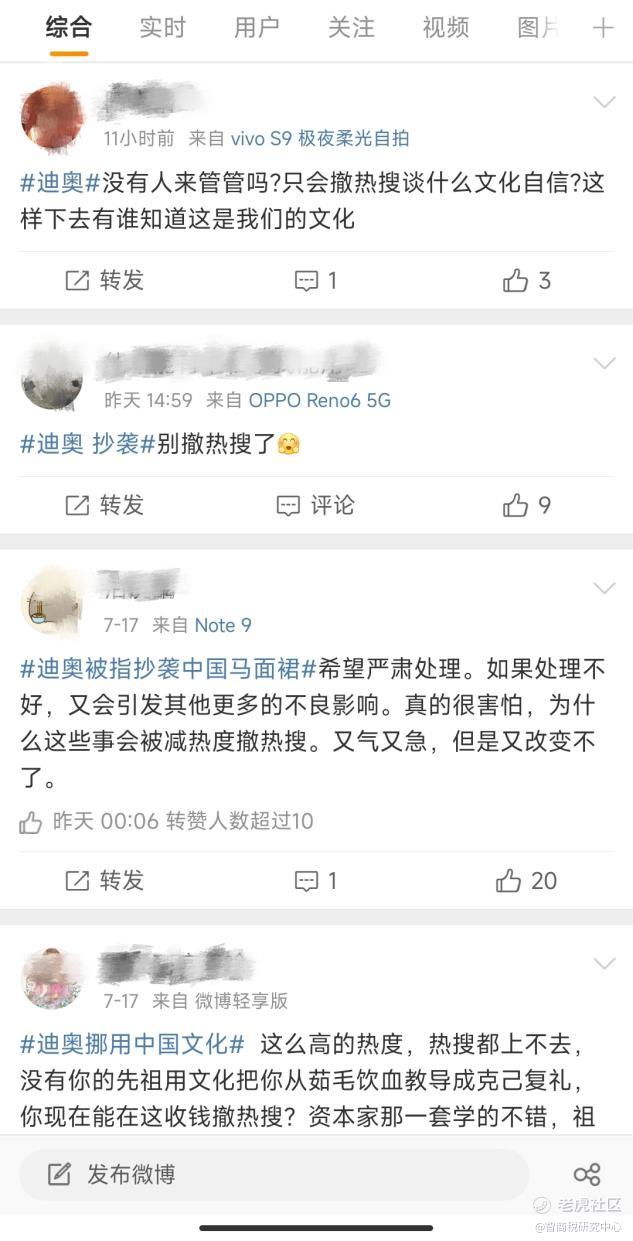Open comments on the vivo S9 post
Screen dimensions: 633x1241
click(316, 281)
